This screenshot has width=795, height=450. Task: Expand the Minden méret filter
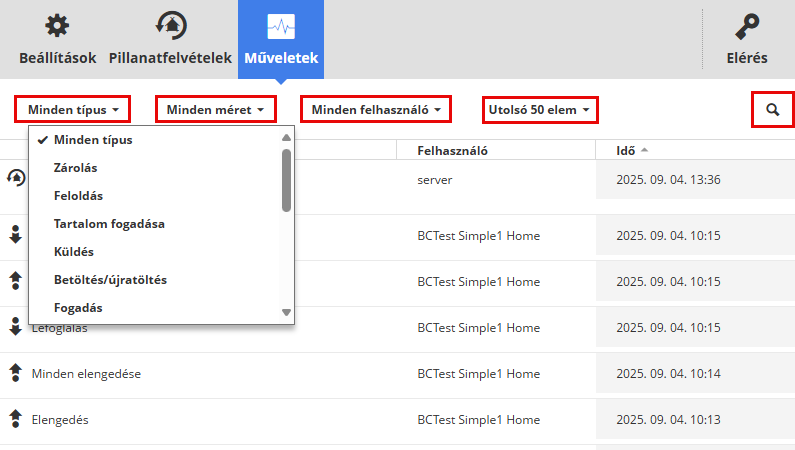point(214,109)
